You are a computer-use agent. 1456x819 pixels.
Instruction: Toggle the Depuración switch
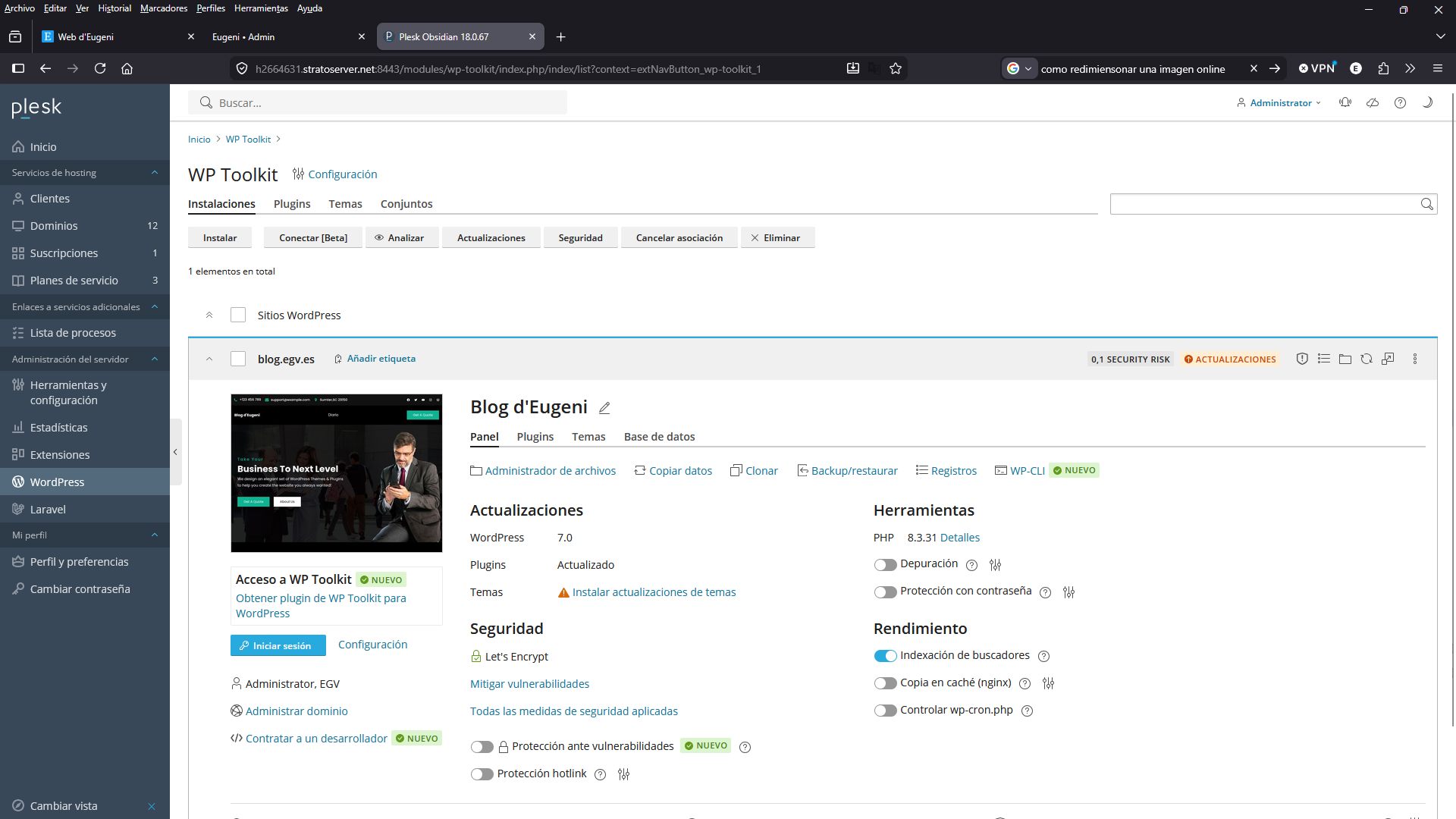click(885, 565)
